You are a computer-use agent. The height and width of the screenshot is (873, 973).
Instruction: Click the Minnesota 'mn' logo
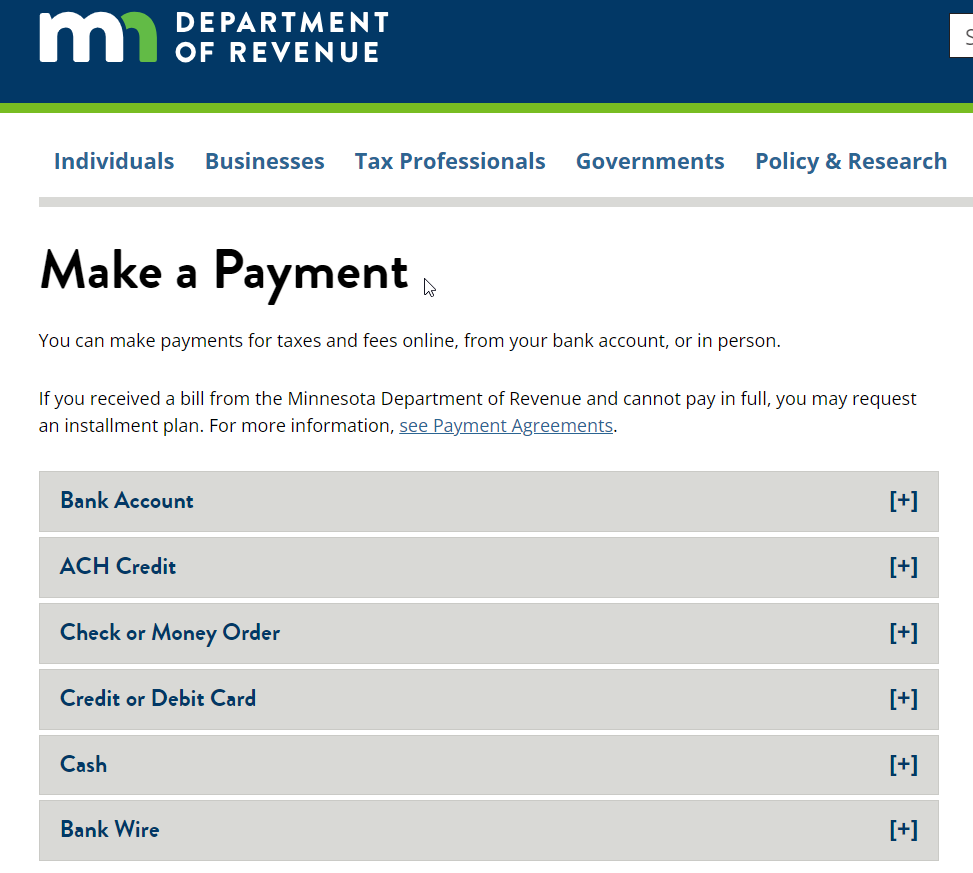[98, 38]
